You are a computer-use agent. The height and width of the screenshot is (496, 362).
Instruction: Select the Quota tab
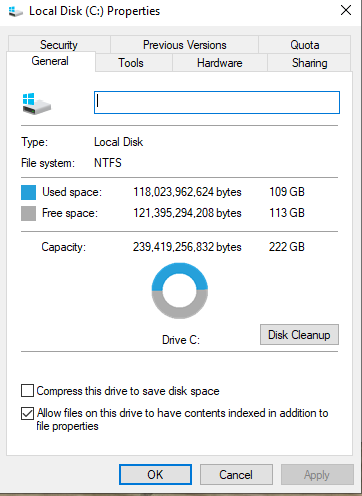point(305,45)
